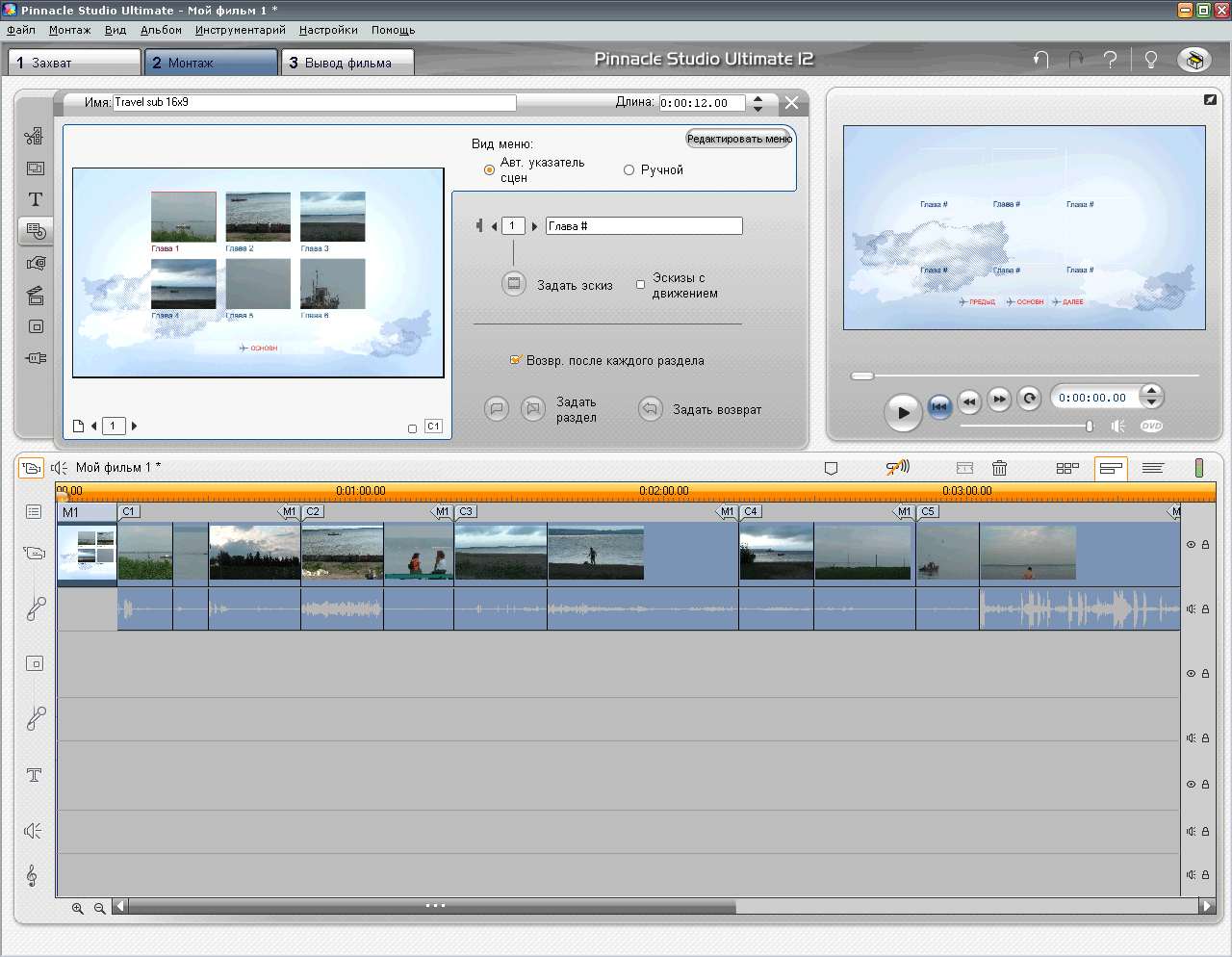Open the help question mark icon
The width and height of the screenshot is (1232, 957).
pyautogui.click(x=1110, y=60)
